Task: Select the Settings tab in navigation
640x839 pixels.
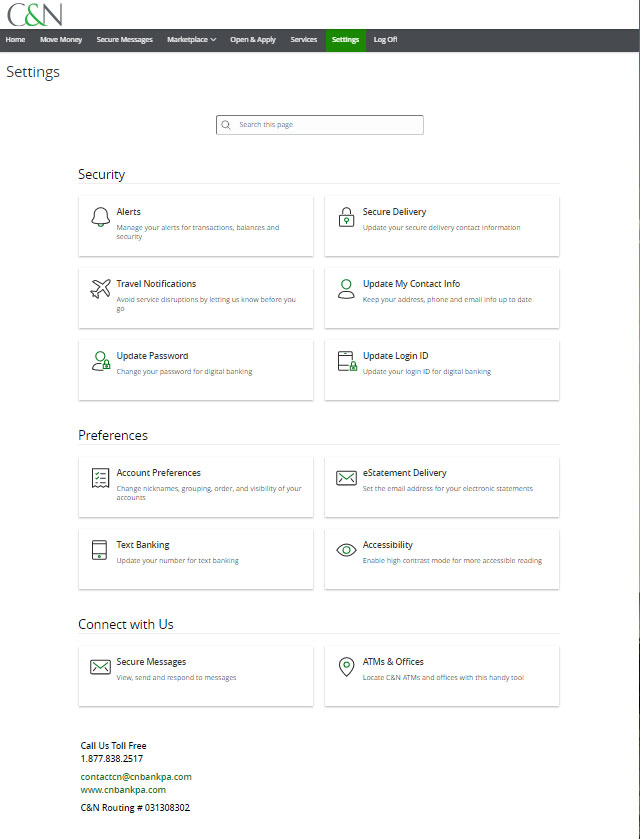Action: point(346,40)
